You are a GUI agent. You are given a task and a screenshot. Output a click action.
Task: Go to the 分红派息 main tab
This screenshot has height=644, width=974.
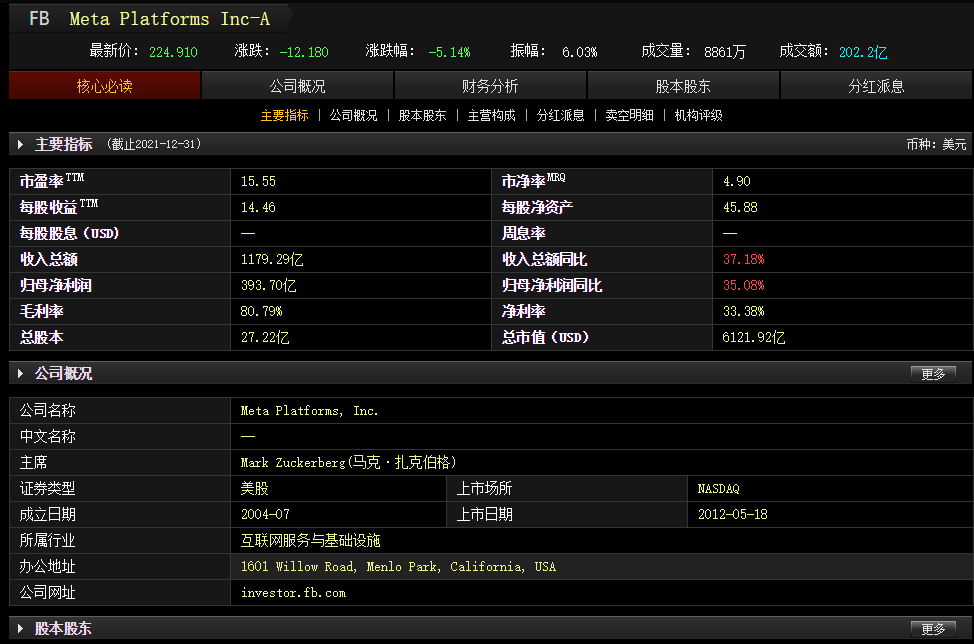click(x=876, y=86)
